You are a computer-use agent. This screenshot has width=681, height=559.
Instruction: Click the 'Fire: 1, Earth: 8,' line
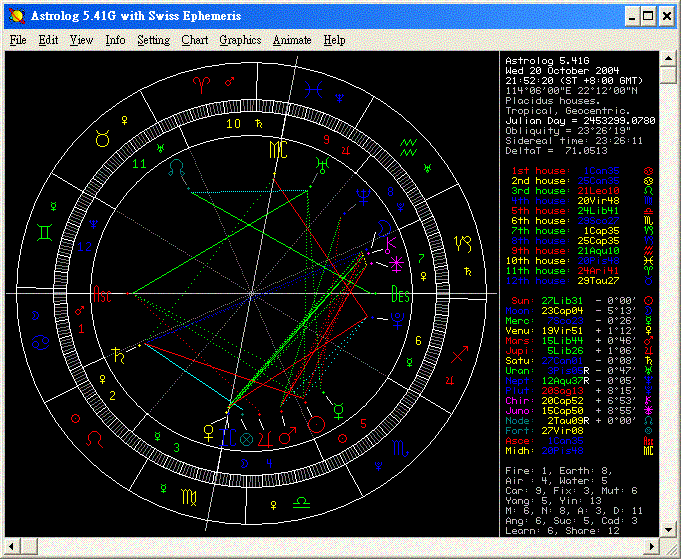[559, 471]
